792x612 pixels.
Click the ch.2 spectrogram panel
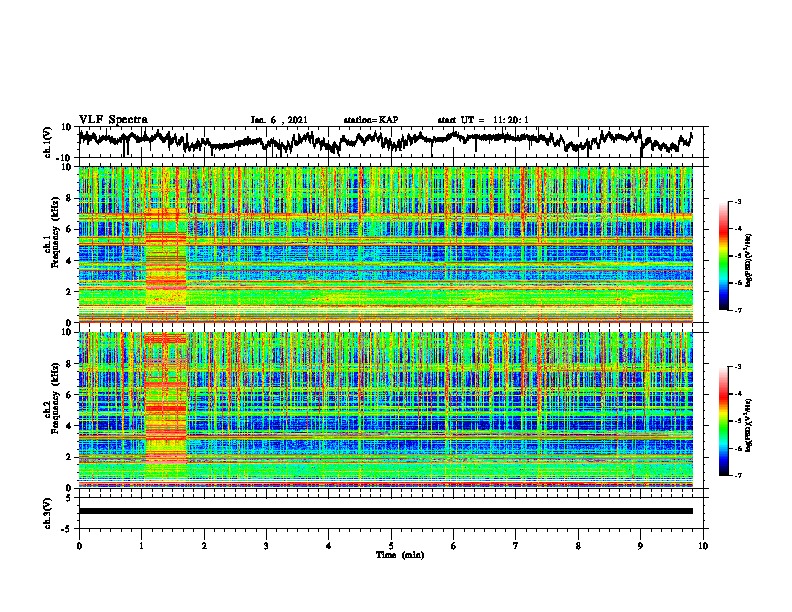coord(385,410)
